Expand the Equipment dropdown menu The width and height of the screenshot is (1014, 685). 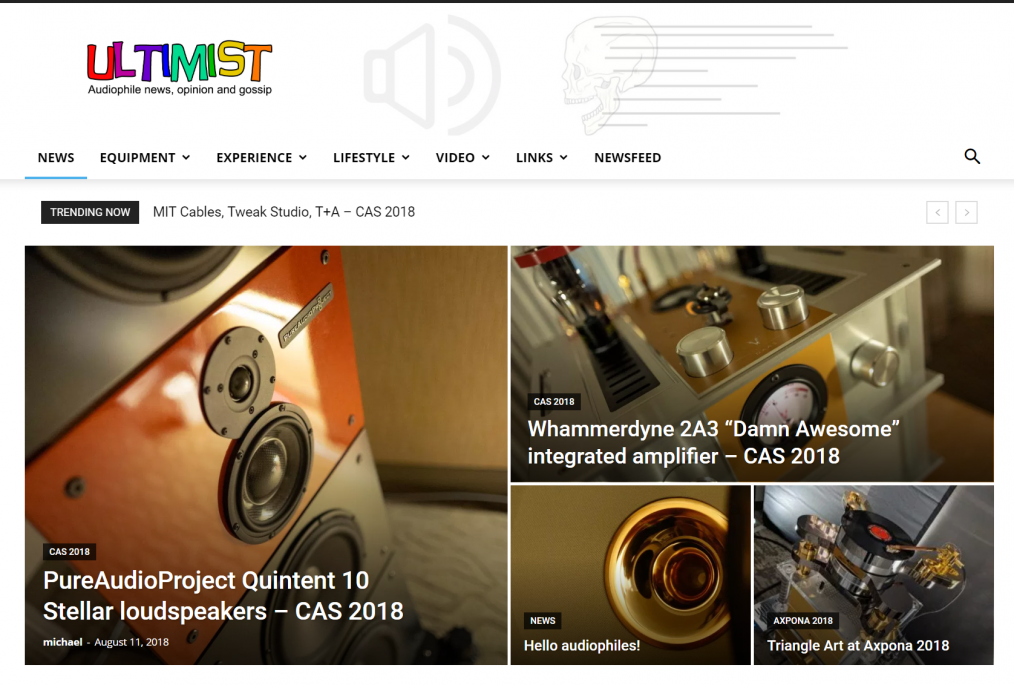coord(145,158)
